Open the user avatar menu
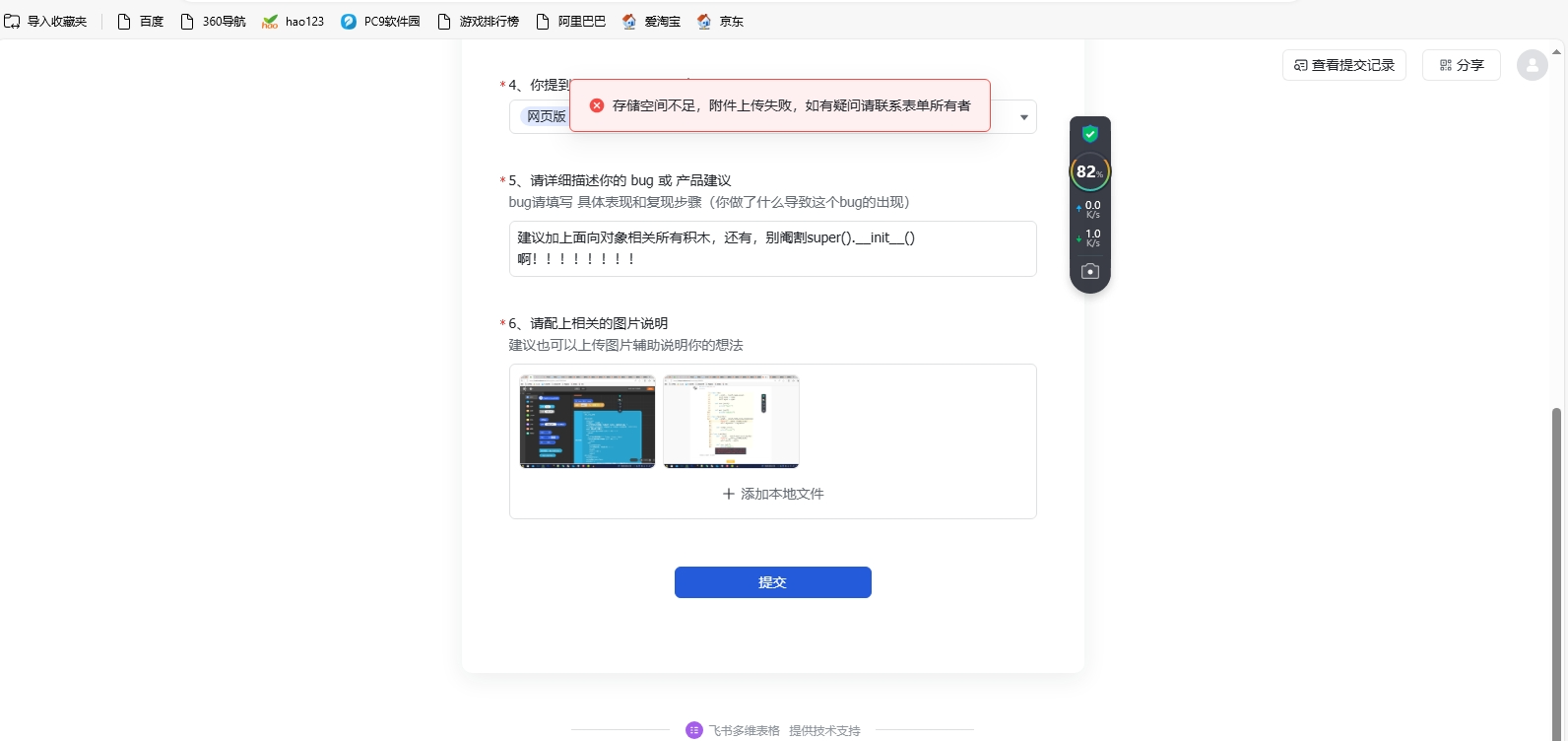 click(1532, 65)
